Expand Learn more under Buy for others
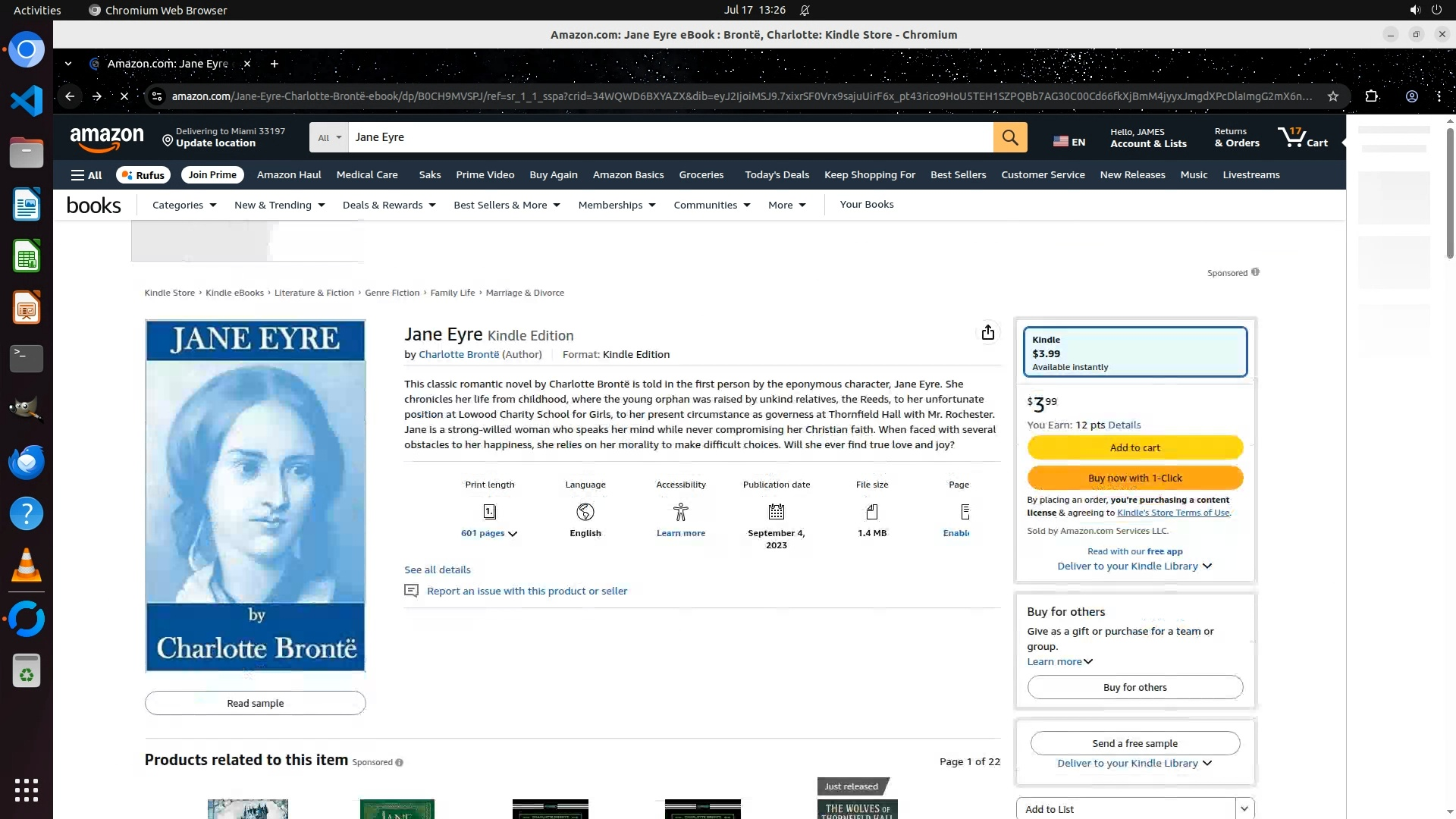The width and height of the screenshot is (1456, 819). (x=1059, y=661)
